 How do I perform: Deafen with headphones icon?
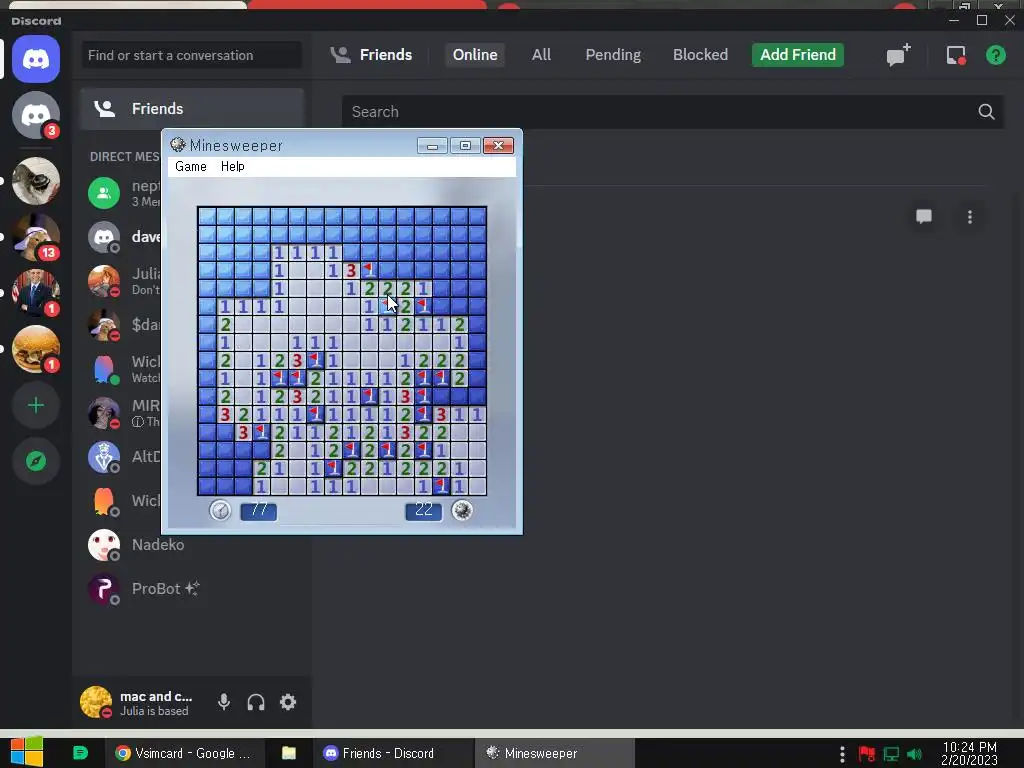coord(256,702)
